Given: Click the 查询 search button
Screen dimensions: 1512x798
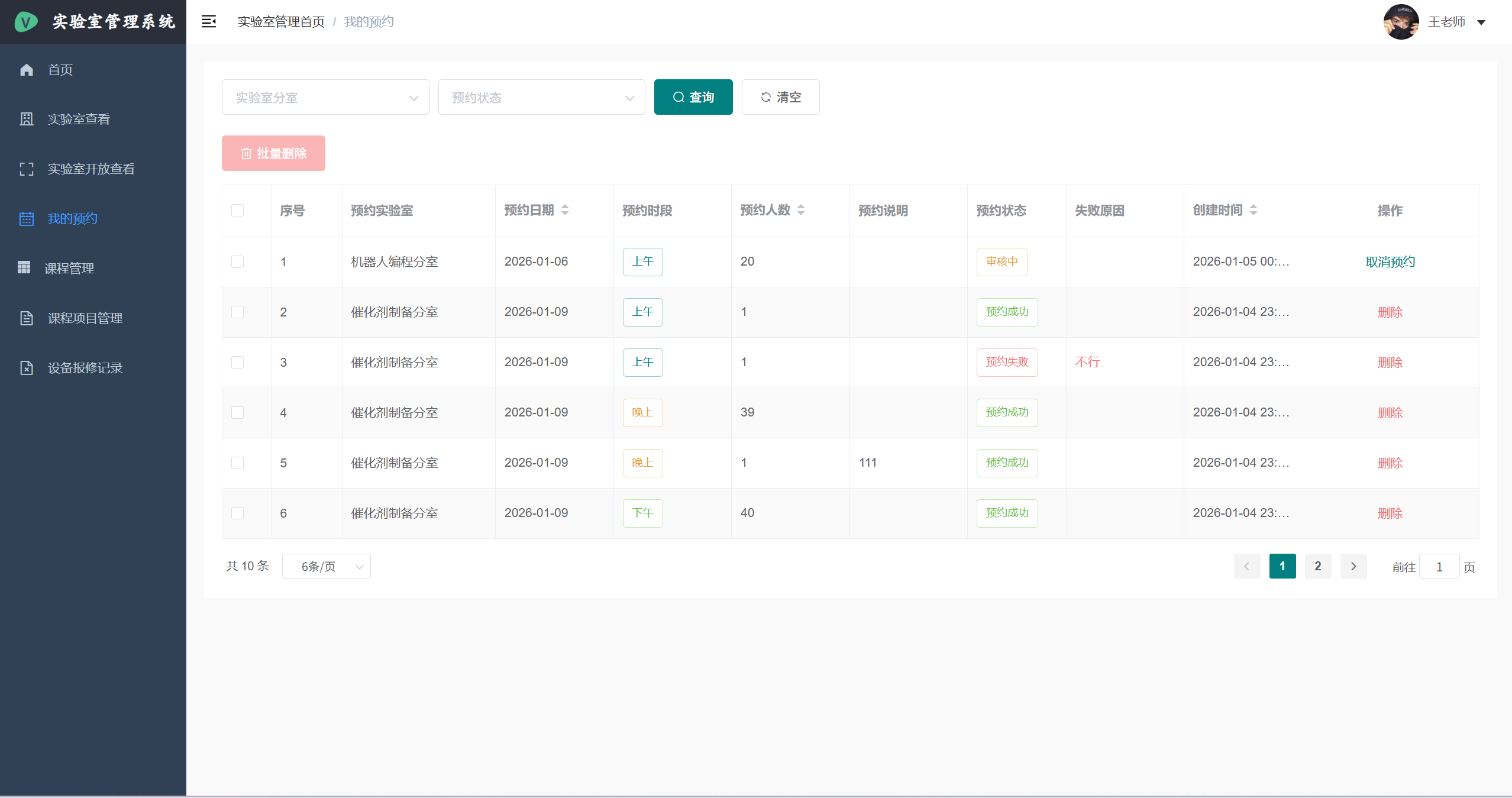Looking at the screenshot, I should coord(693,97).
